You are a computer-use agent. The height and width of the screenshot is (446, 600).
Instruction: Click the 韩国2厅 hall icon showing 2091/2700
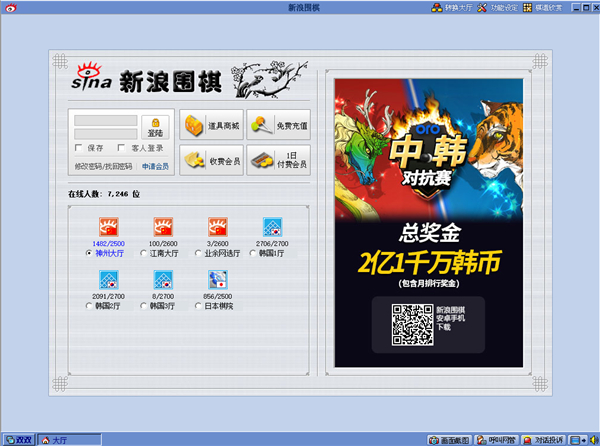click(109, 280)
